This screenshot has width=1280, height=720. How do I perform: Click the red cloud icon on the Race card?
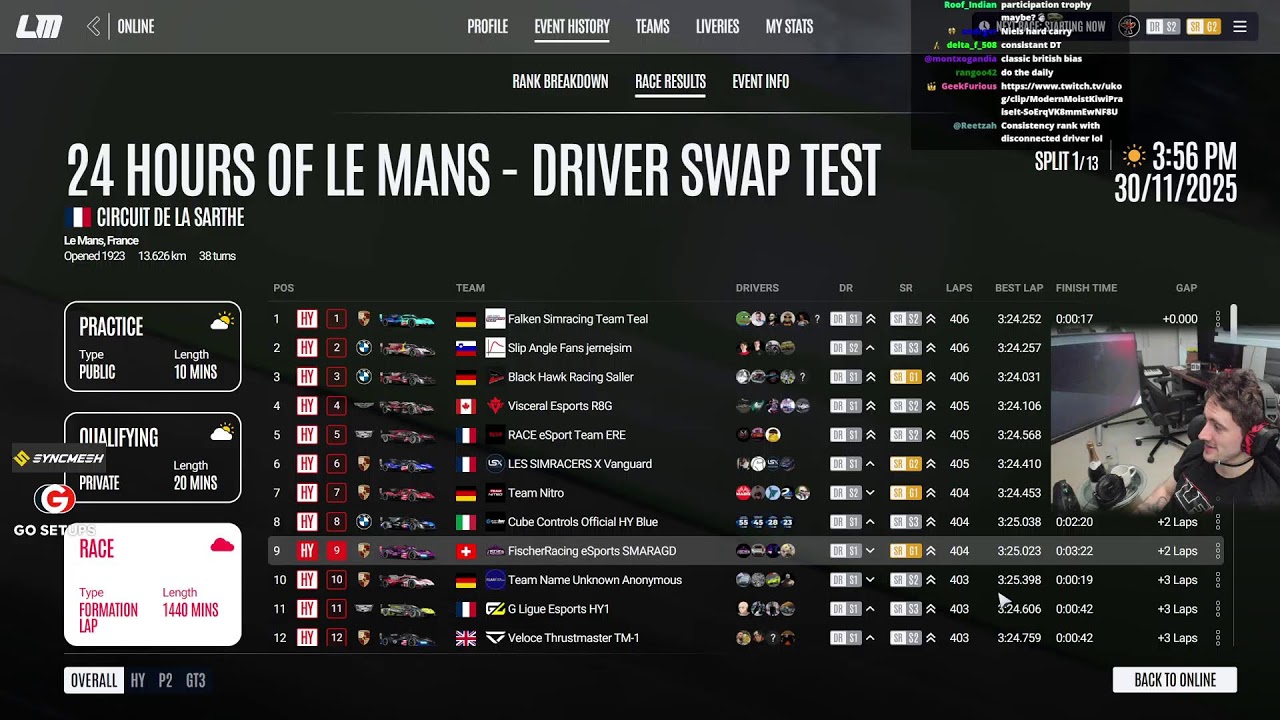[222, 545]
